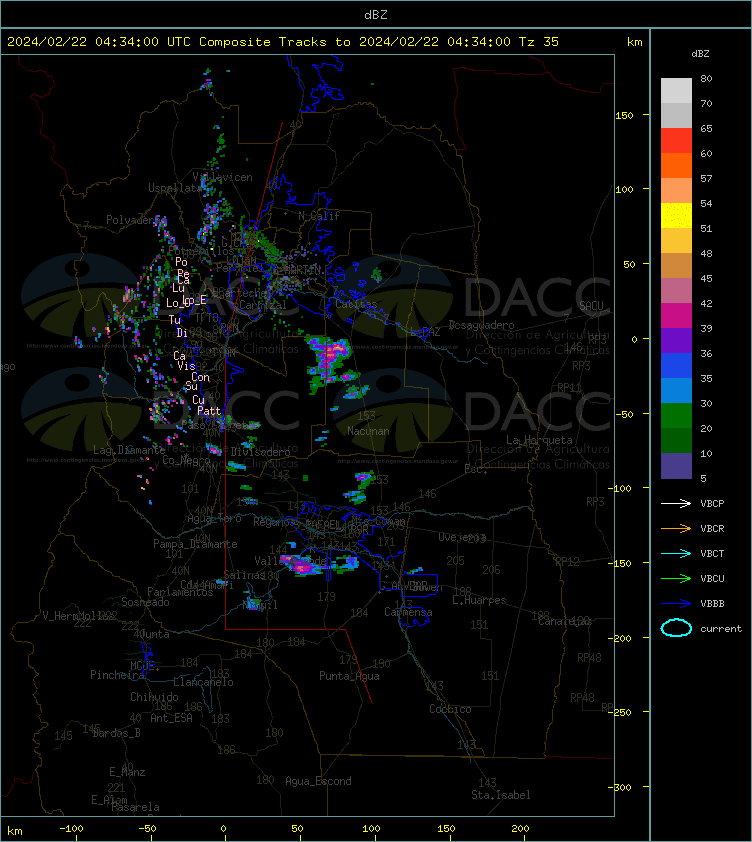The width and height of the screenshot is (752, 842).
Task: Click the VBCP legend label
Action: click(x=712, y=504)
